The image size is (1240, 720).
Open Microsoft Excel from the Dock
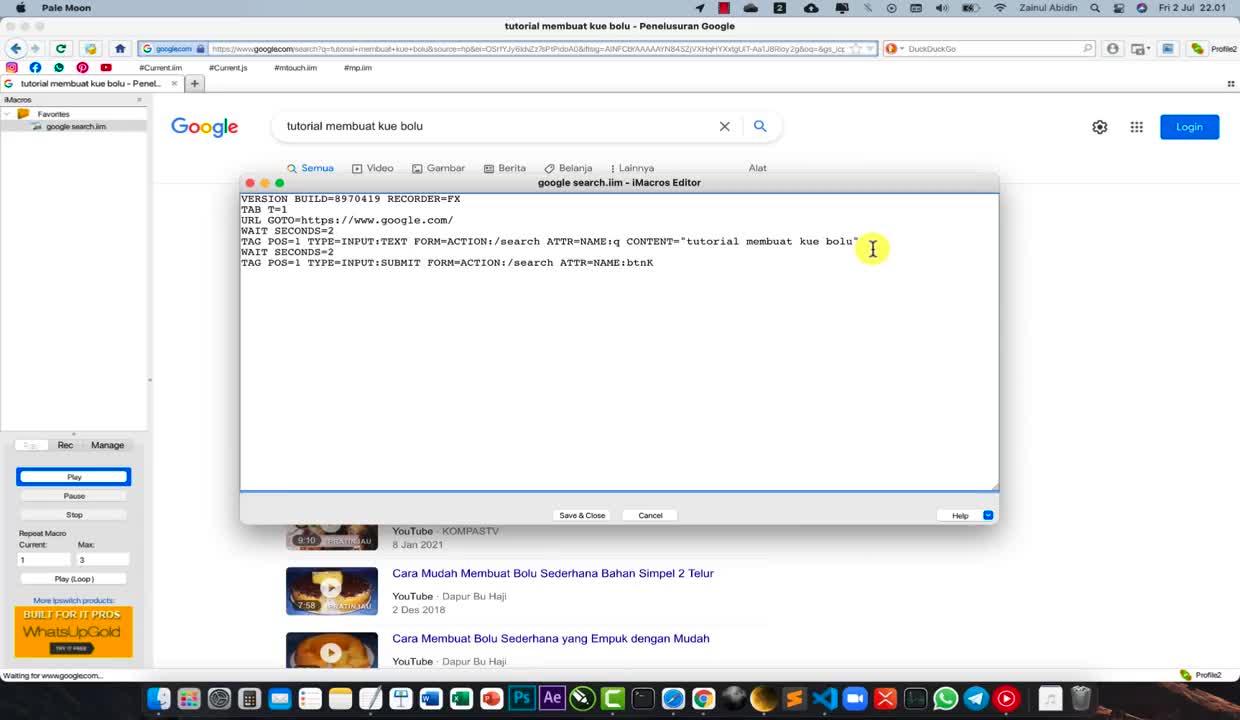click(x=461, y=698)
